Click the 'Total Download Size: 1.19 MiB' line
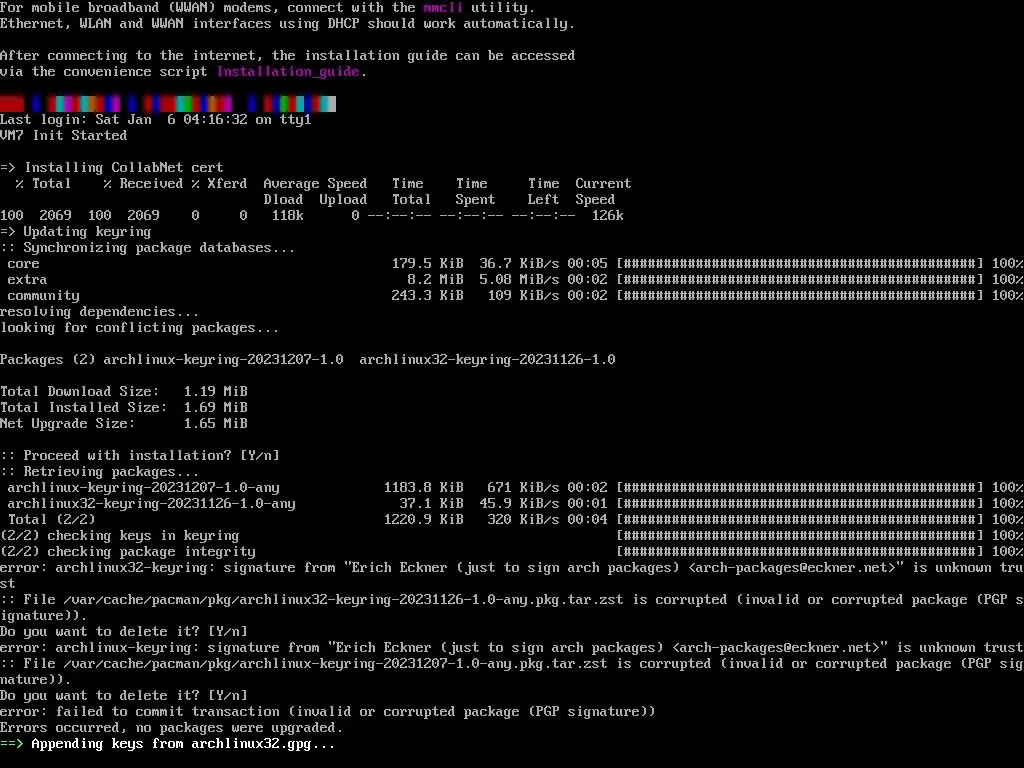Screen dimensions: 1024x768 coord(123,392)
